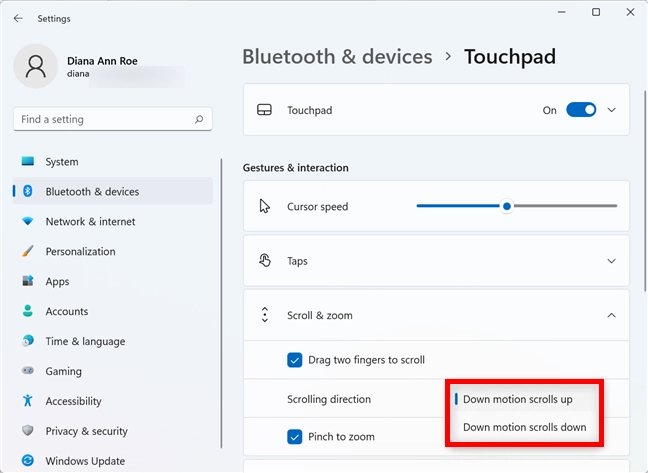Minimize the Settings window

pos(562,12)
